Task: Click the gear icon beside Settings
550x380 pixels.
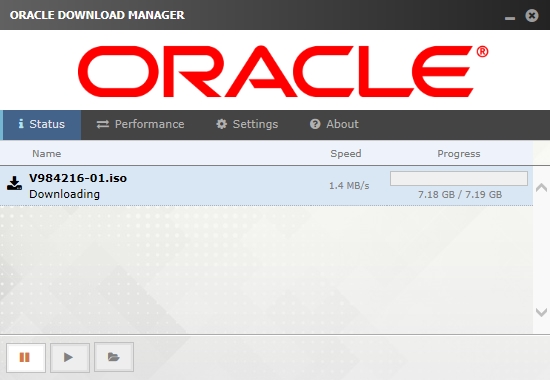Action: tap(221, 124)
